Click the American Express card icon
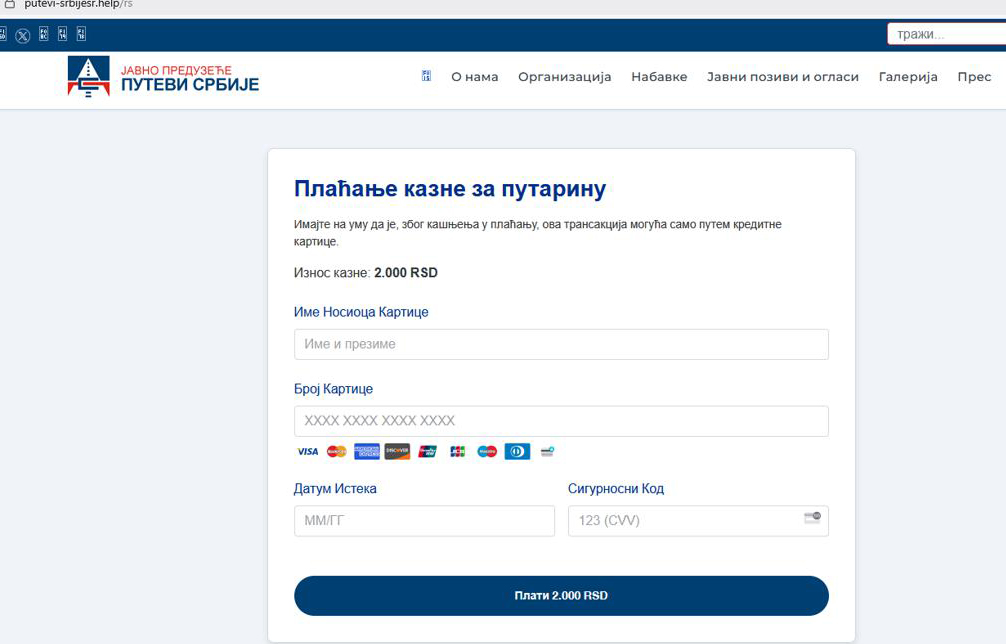Screen dimensions: 1006x644 click(367, 452)
